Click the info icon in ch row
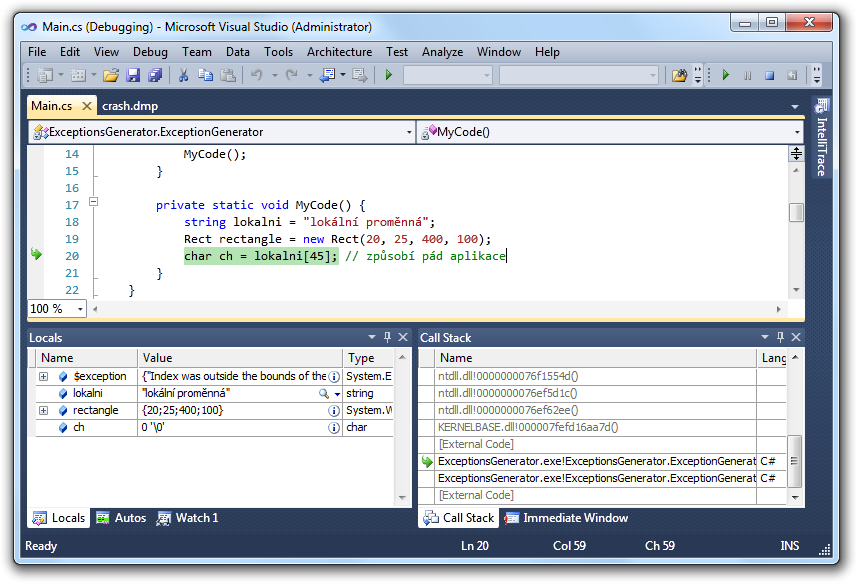Viewport: 857px width, 584px height. tap(333, 428)
